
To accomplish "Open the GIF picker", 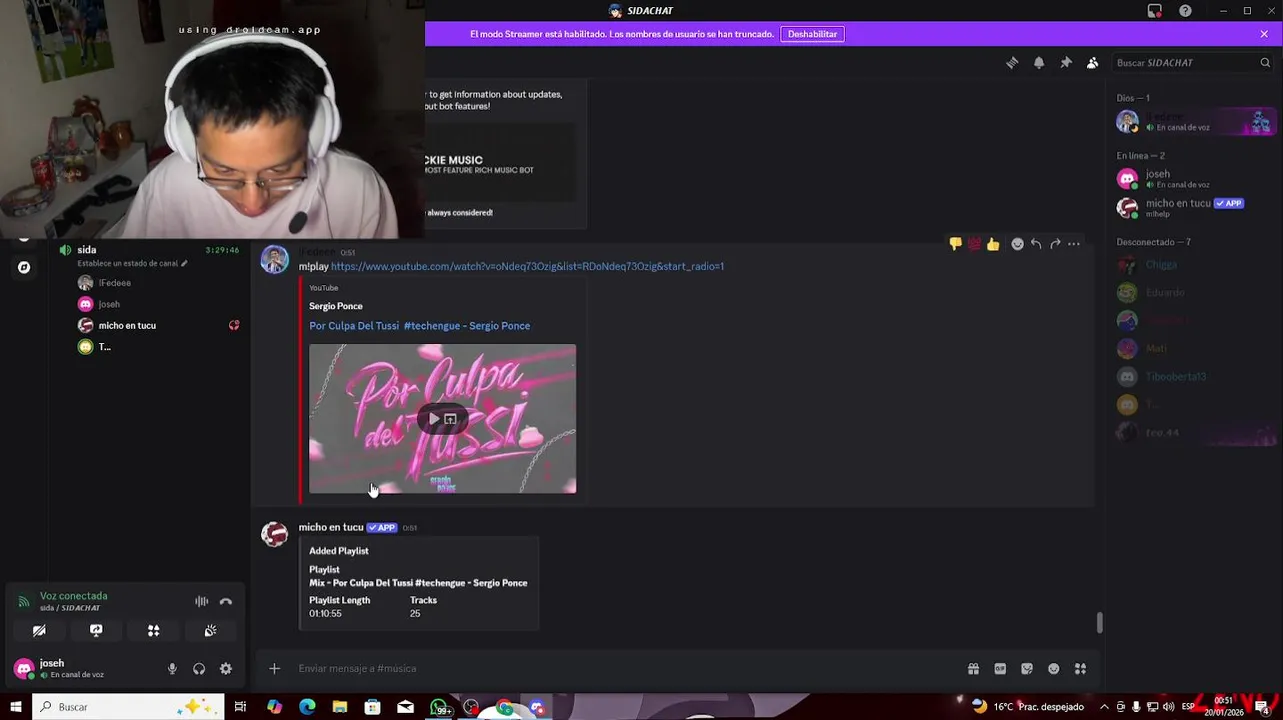I will [1000, 669].
